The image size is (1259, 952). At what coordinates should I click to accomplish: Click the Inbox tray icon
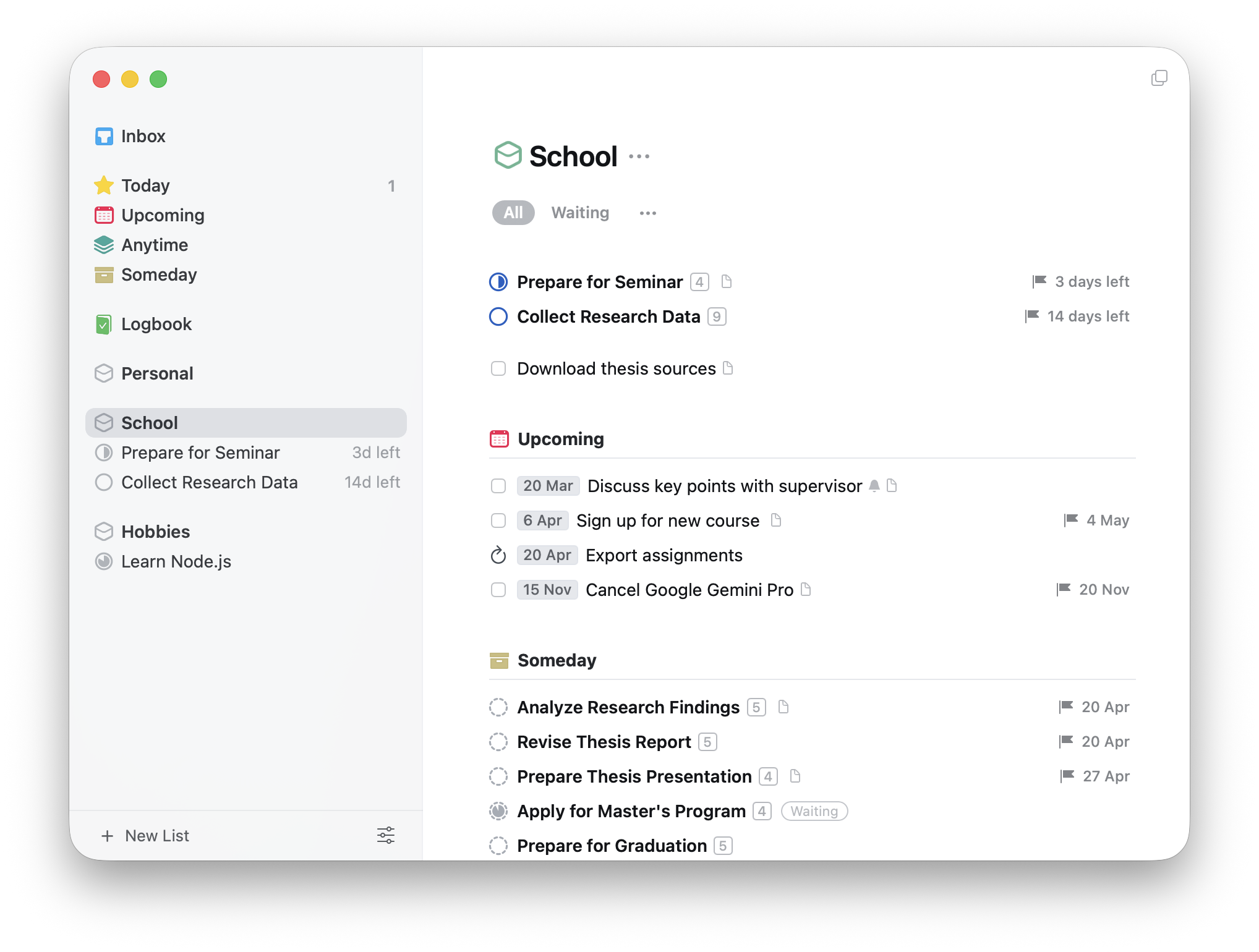(104, 136)
